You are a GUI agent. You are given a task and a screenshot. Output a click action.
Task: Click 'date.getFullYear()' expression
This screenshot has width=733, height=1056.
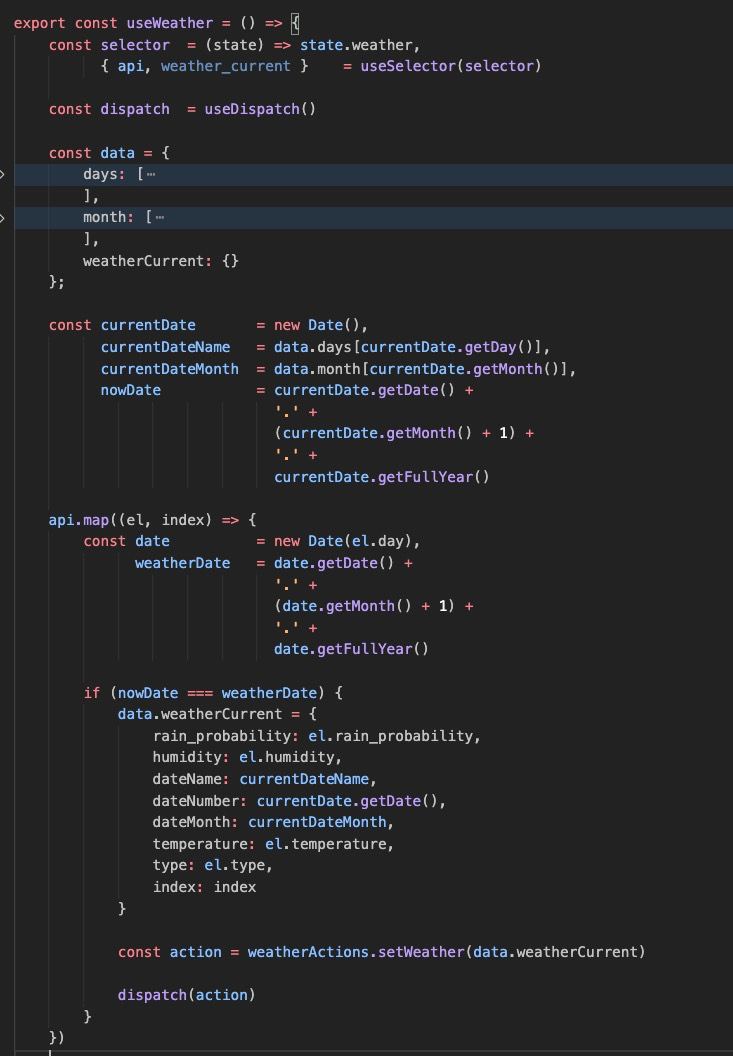pyautogui.click(x=351, y=649)
